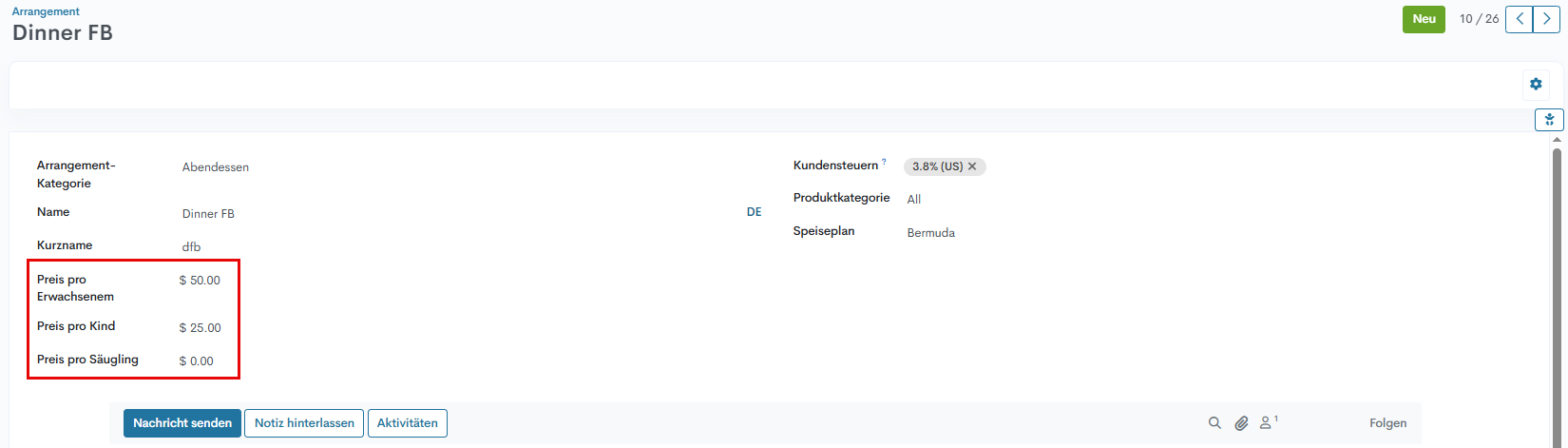Click the paperclip attachments icon

point(1241,423)
